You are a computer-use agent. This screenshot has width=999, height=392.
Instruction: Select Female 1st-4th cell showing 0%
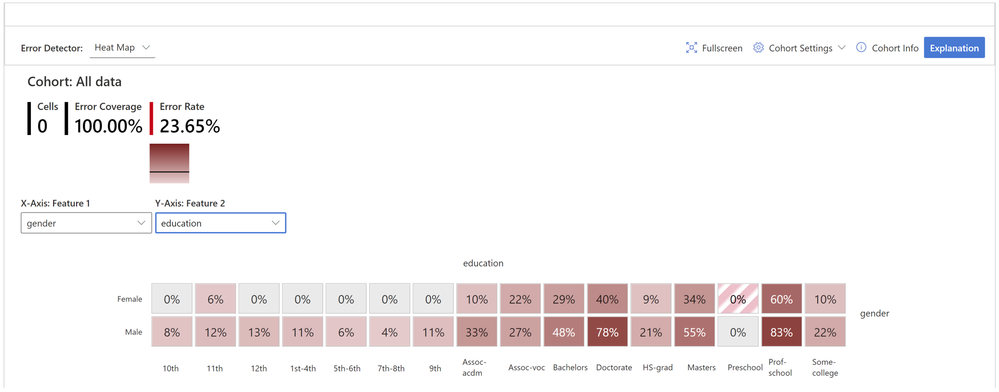(x=303, y=299)
